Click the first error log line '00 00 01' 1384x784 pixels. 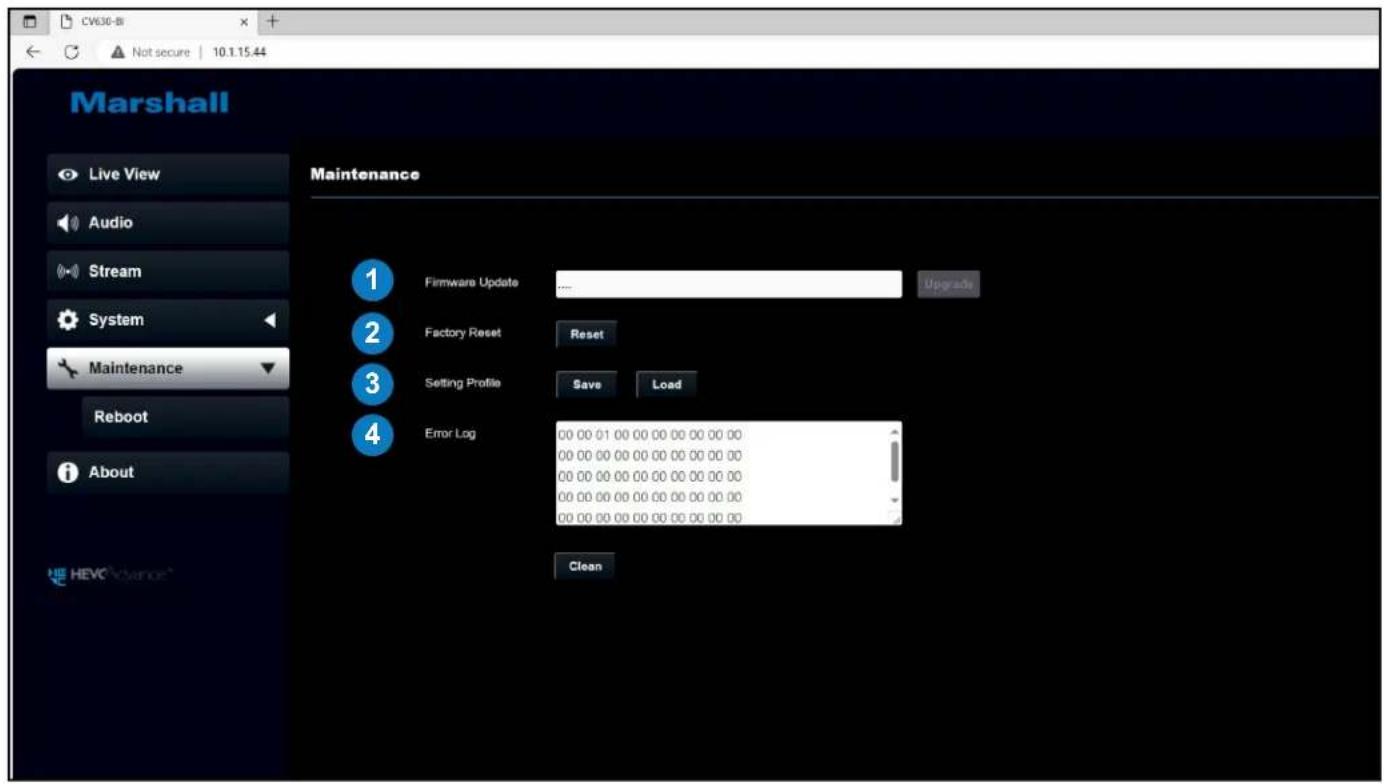point(650,435)
